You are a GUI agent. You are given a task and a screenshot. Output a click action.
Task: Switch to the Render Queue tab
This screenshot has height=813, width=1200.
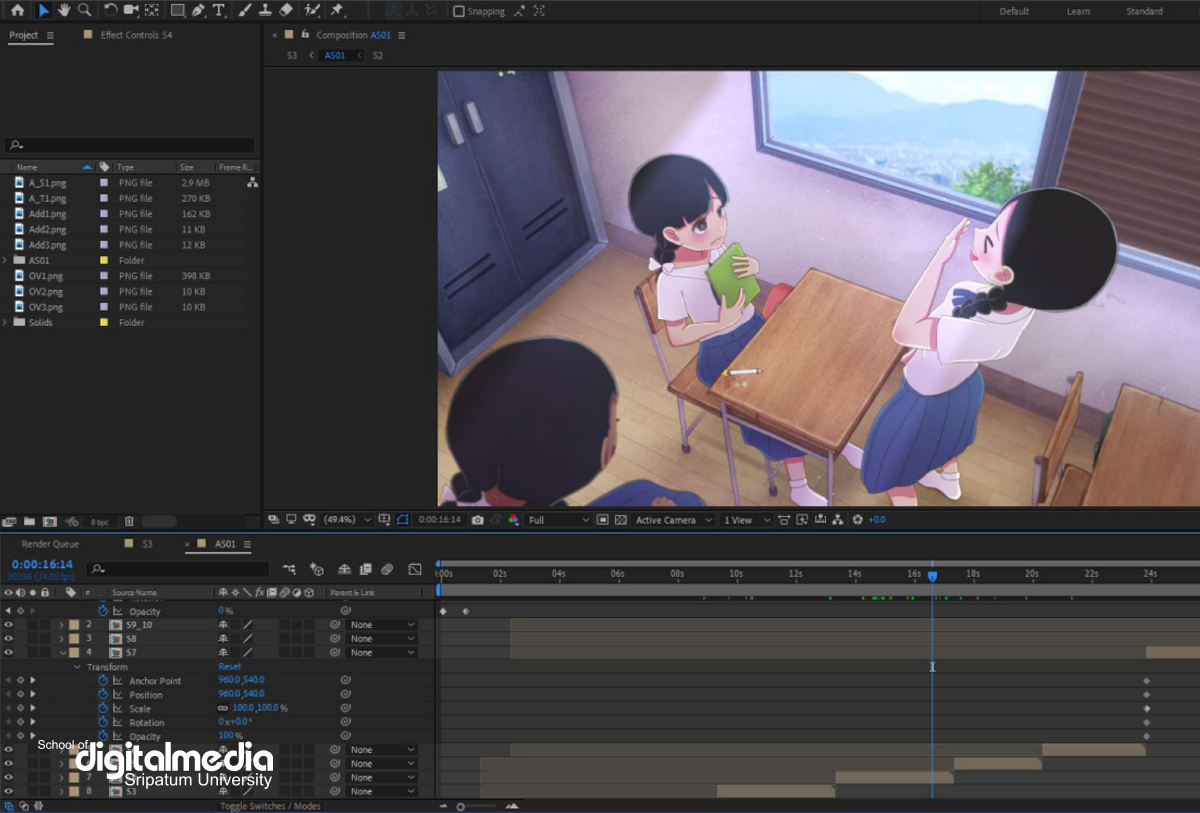(x=50, y=544)
